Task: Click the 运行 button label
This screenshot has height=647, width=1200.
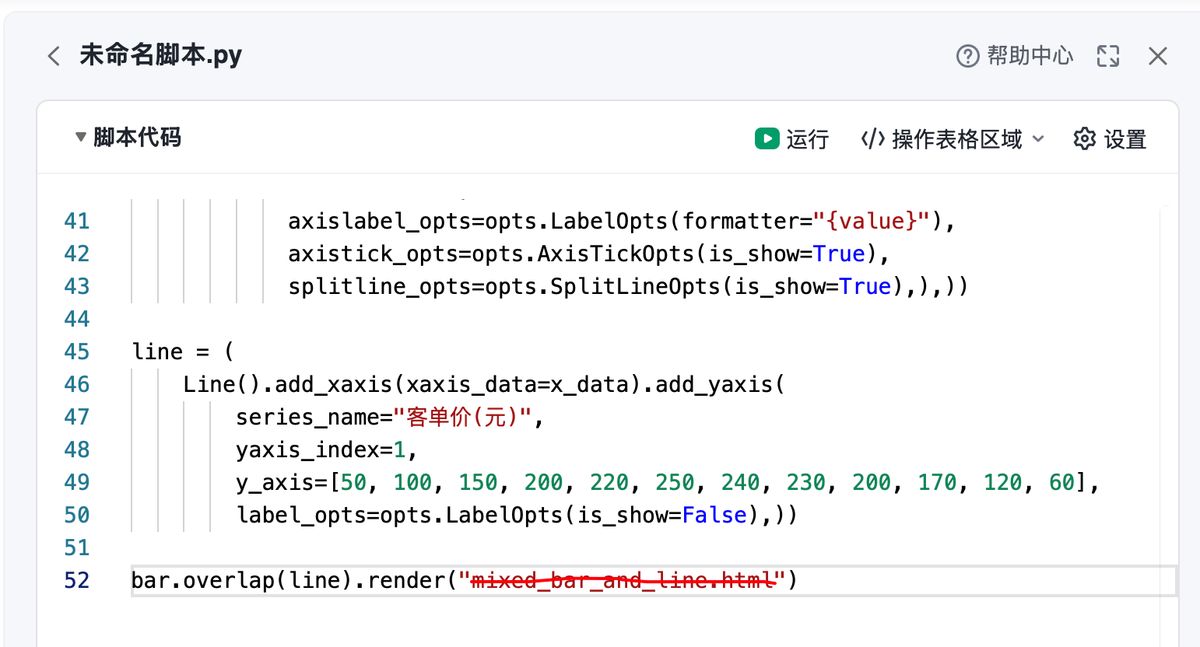Action: [807, 139]
